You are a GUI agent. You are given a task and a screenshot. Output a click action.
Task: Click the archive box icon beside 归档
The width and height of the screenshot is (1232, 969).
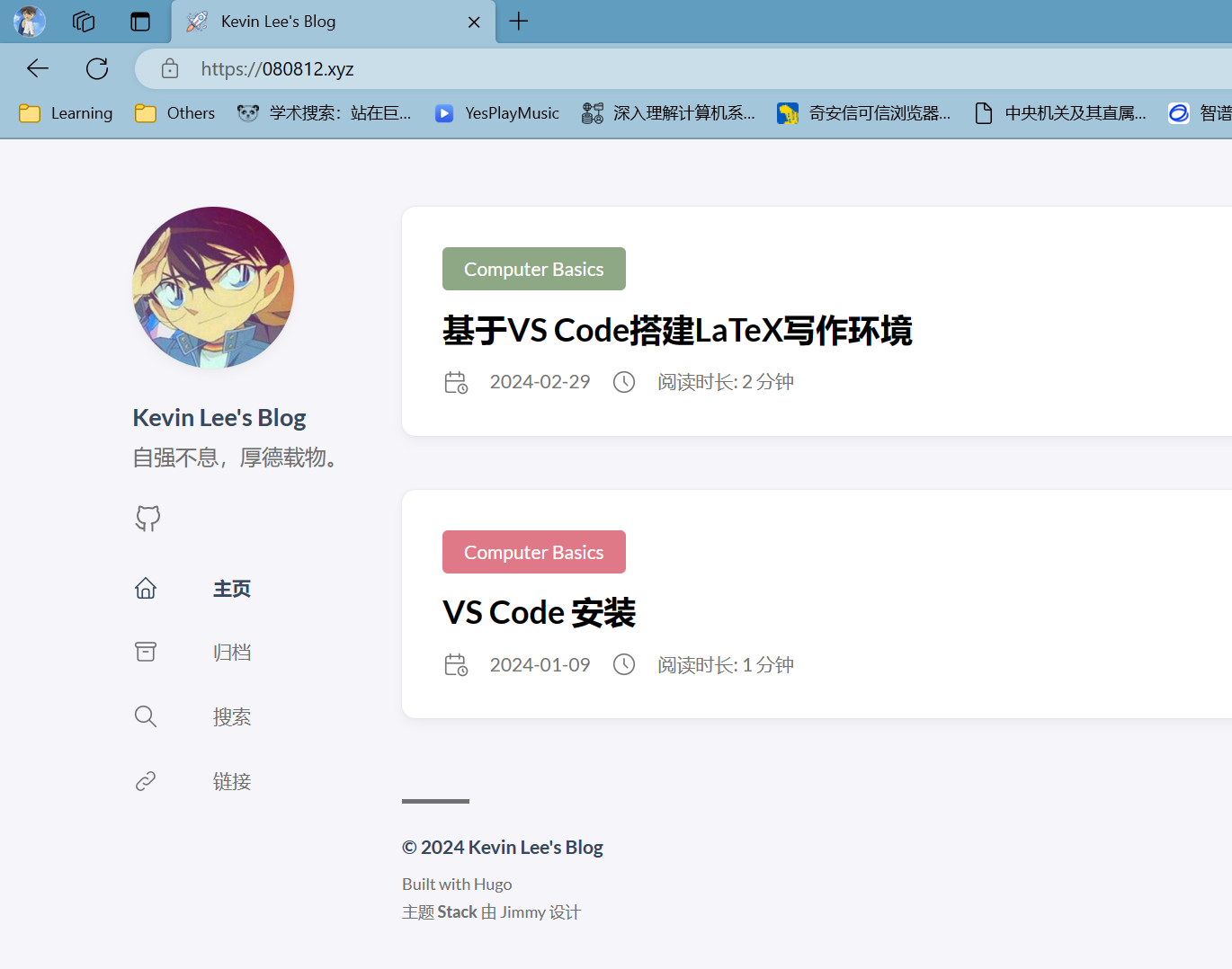[x=146, y=652]
